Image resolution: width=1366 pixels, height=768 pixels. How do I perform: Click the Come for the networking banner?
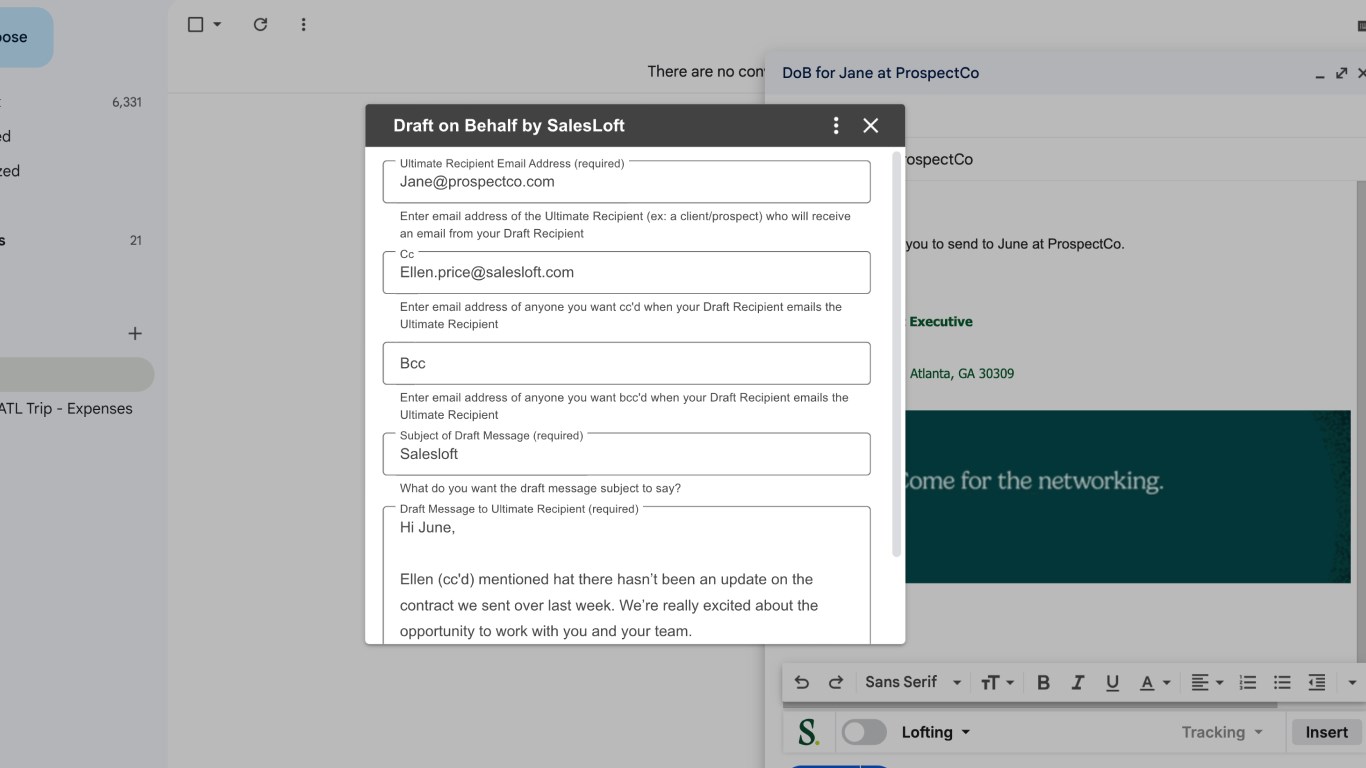pyautogui.click(x=1128, y=497)
